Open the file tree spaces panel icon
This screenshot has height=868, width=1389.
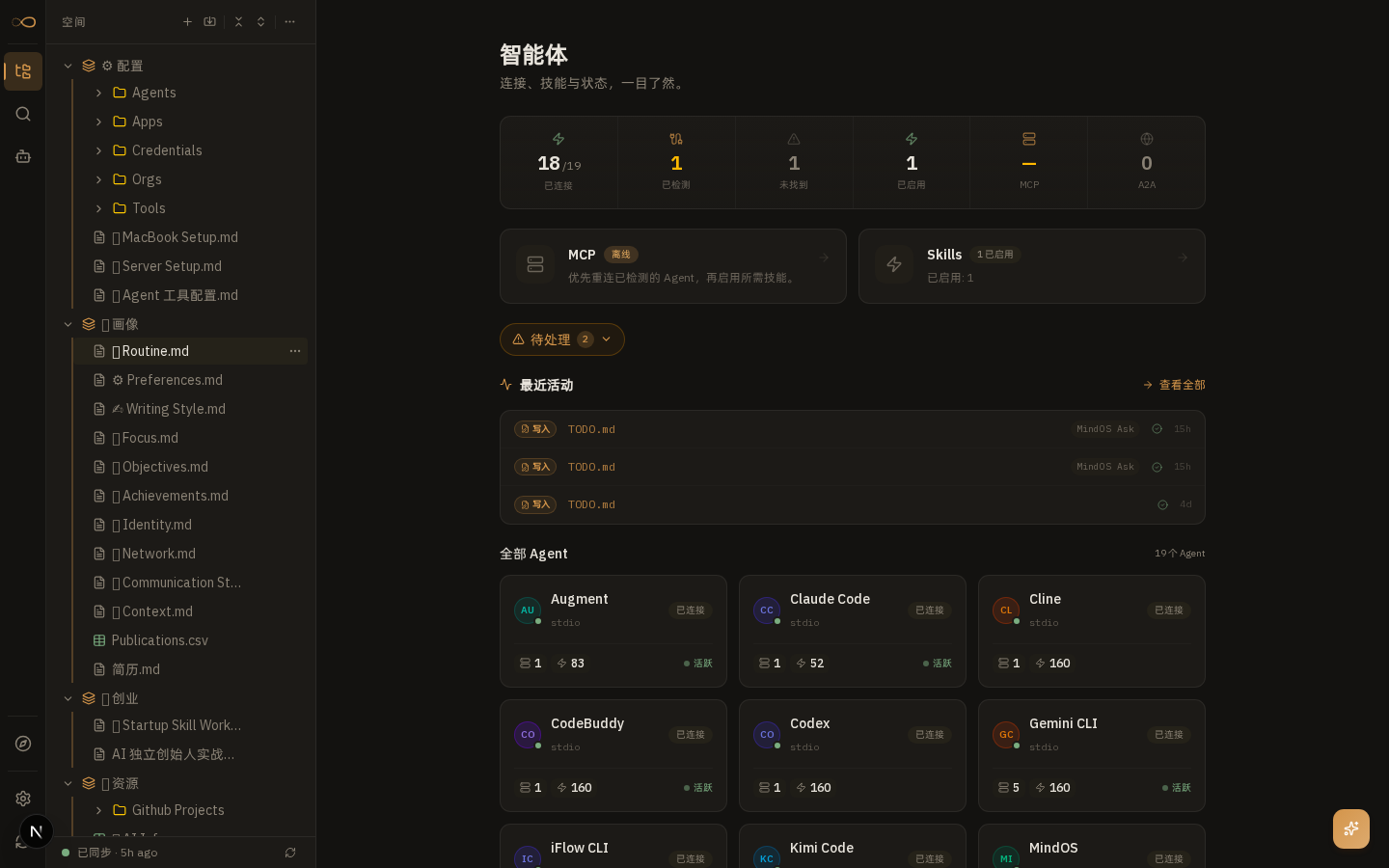[23, 71]
